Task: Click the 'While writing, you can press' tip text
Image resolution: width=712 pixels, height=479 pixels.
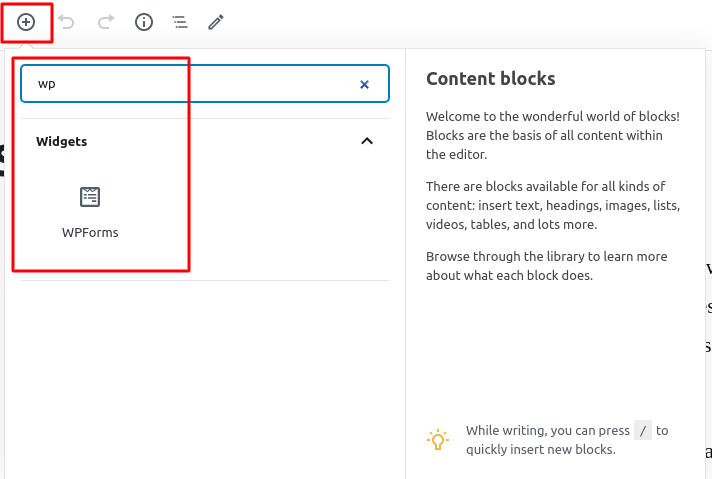Action: pos(547,431)
